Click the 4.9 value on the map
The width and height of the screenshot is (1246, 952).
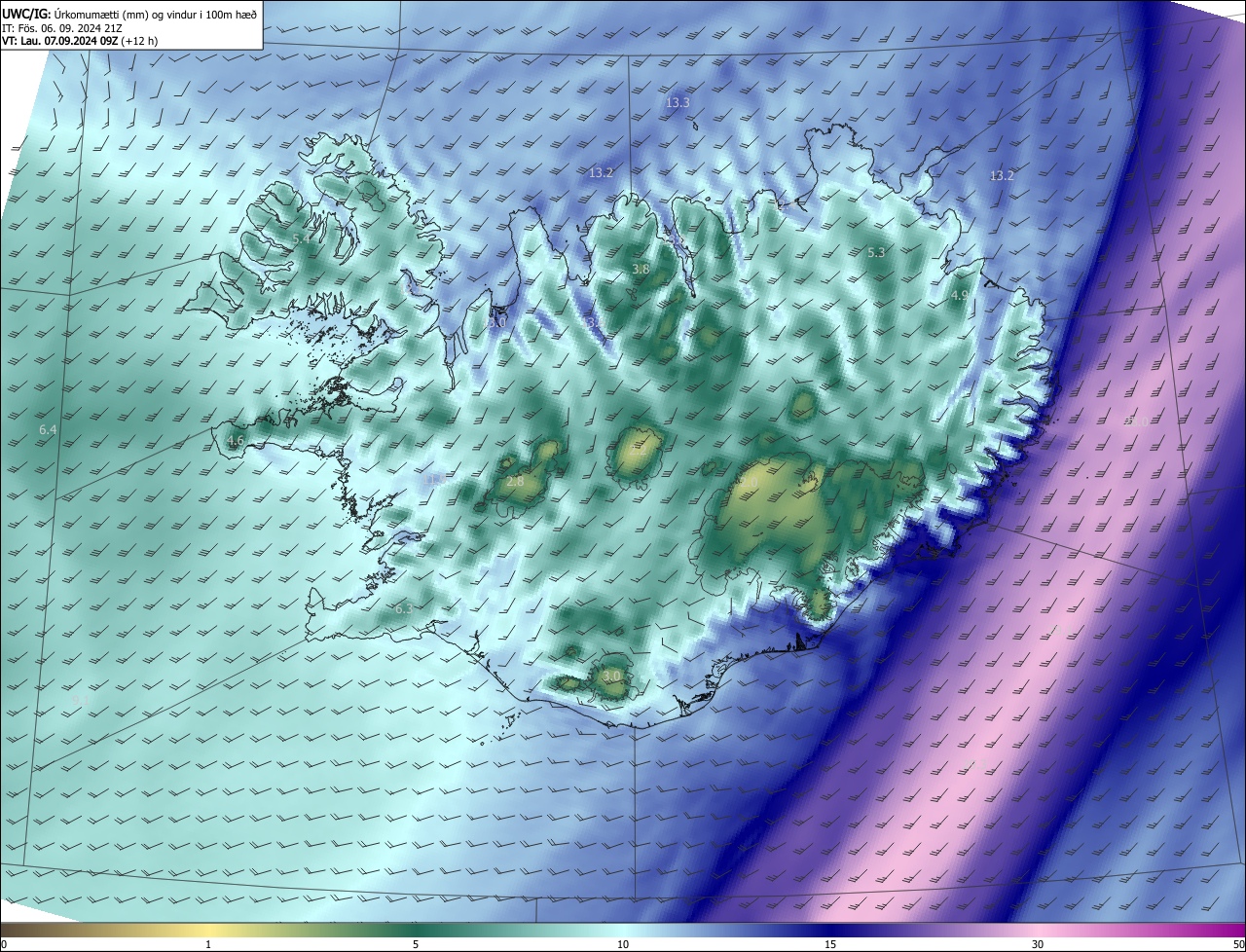(x=960, y=295)
